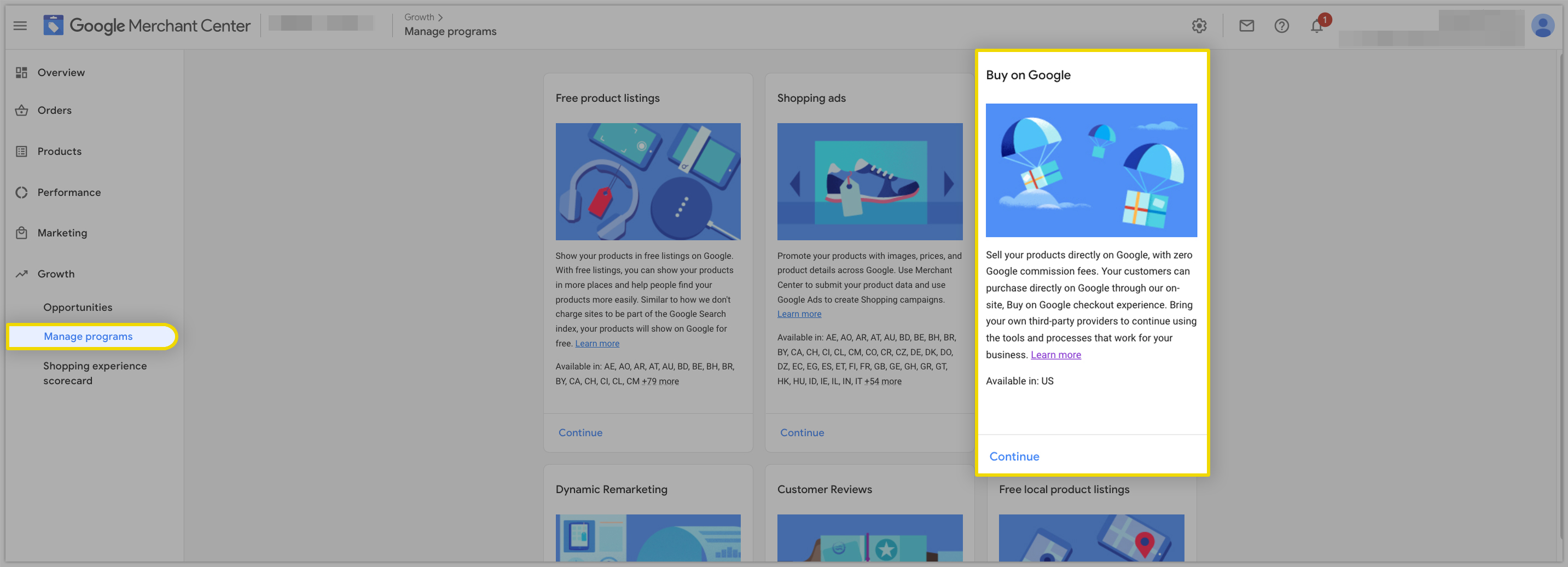1568x567 pixels.
Task: Continue with Free product listings
Action: click(x=580, y=432)
